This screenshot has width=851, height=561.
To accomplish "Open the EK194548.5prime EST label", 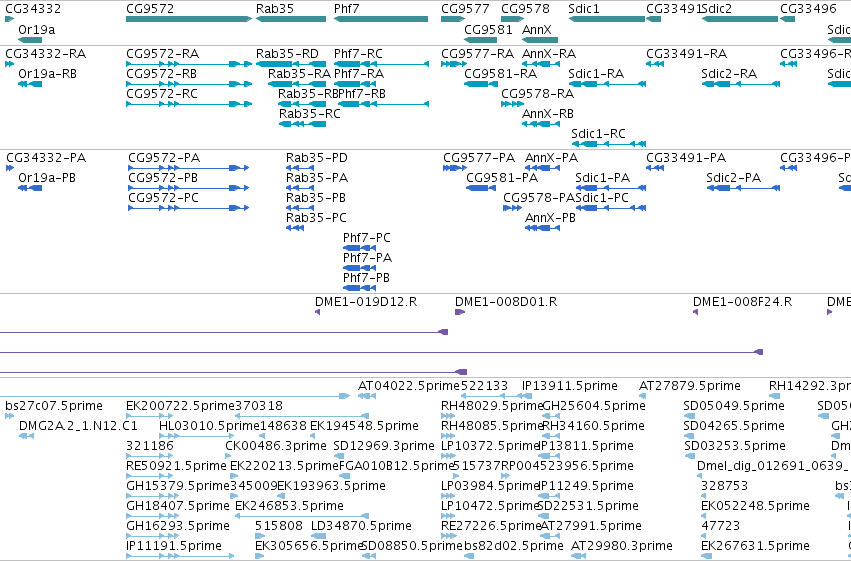I will point(364,426).
